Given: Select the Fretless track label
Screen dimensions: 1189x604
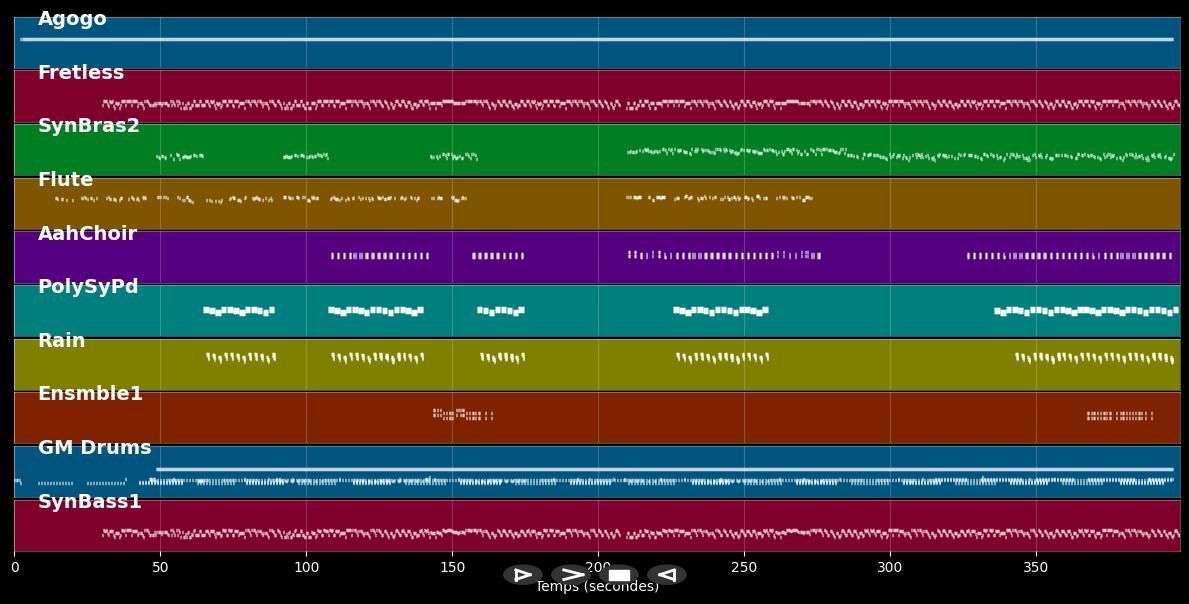Looking at the screenshot, I should pyautogui.click(x=80, y=71).
